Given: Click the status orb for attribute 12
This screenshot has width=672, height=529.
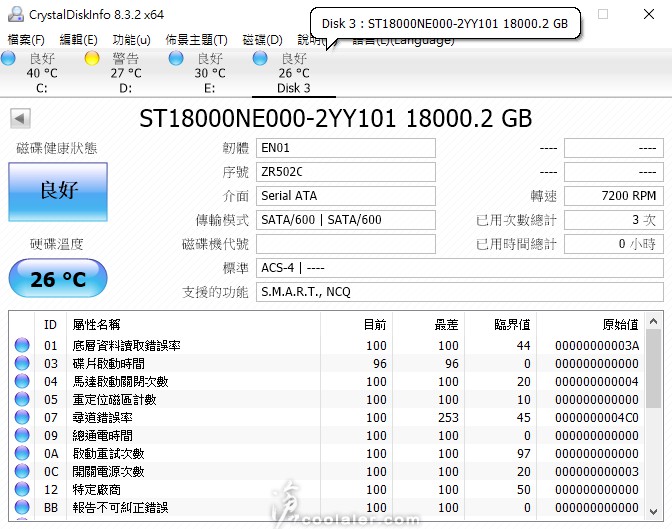Looking at the screenshot, I should (x=22, y=489).
